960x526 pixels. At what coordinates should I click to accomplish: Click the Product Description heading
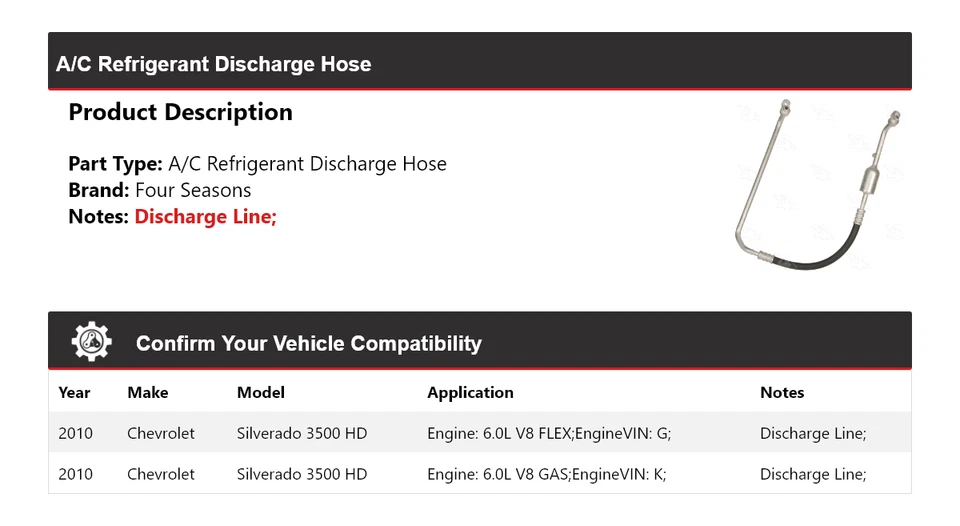[181, 112]
